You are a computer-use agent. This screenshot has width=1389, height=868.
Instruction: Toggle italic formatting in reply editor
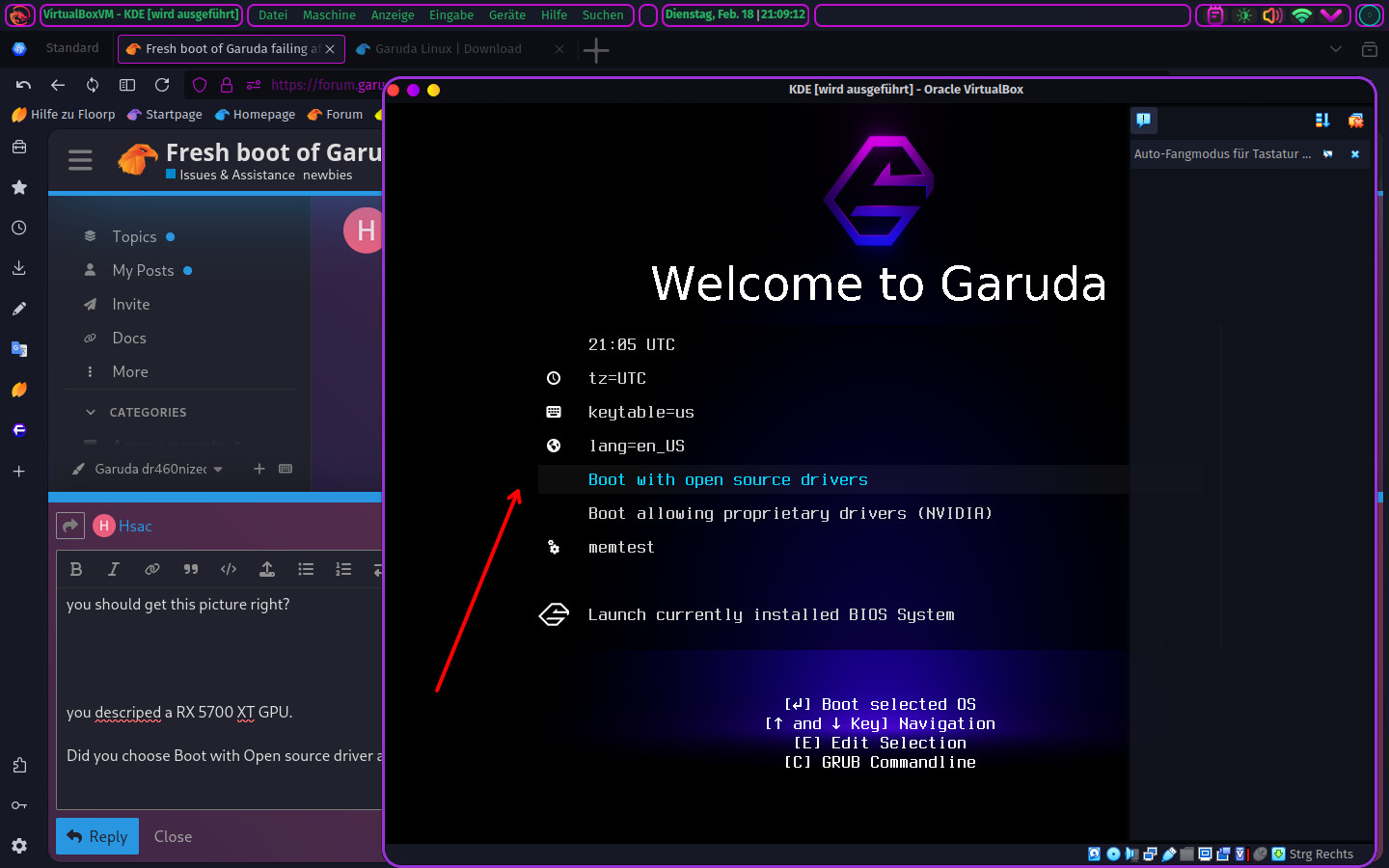tap(114, 569)
